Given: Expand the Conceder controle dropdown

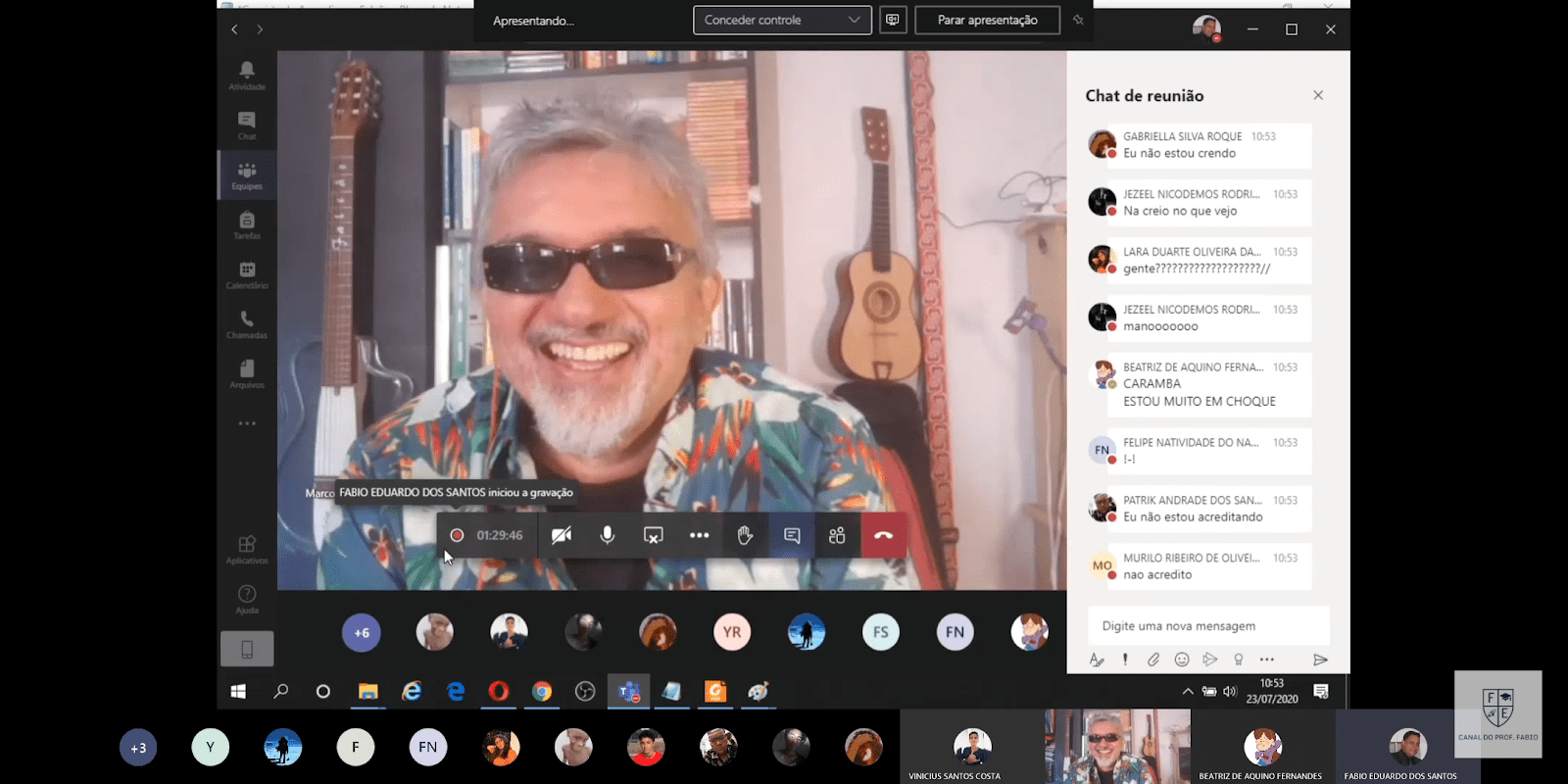Looking at the screenshot, I should (x=782, y=20).
